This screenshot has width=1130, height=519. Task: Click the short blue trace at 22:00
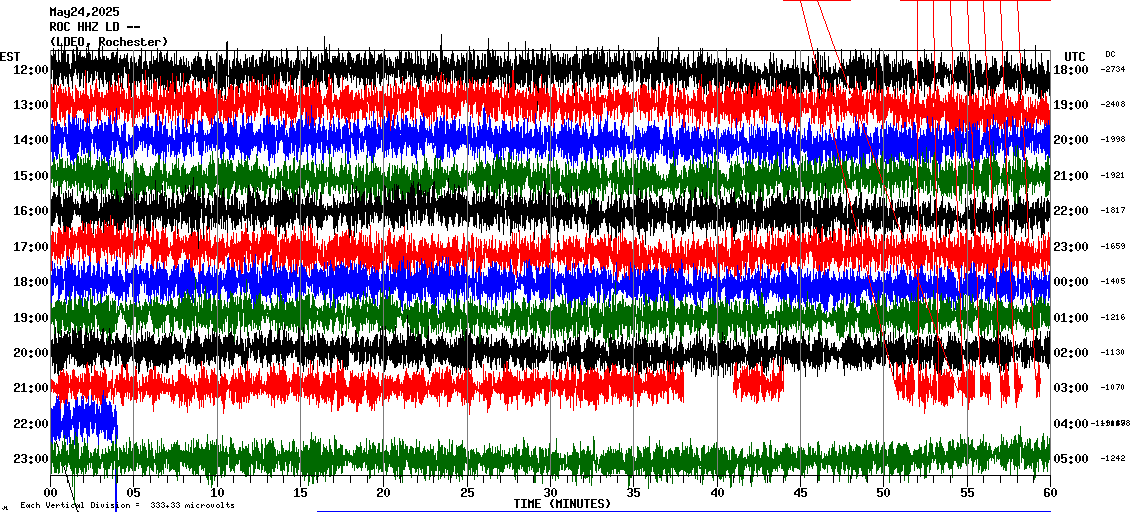[x=84, y=418]
